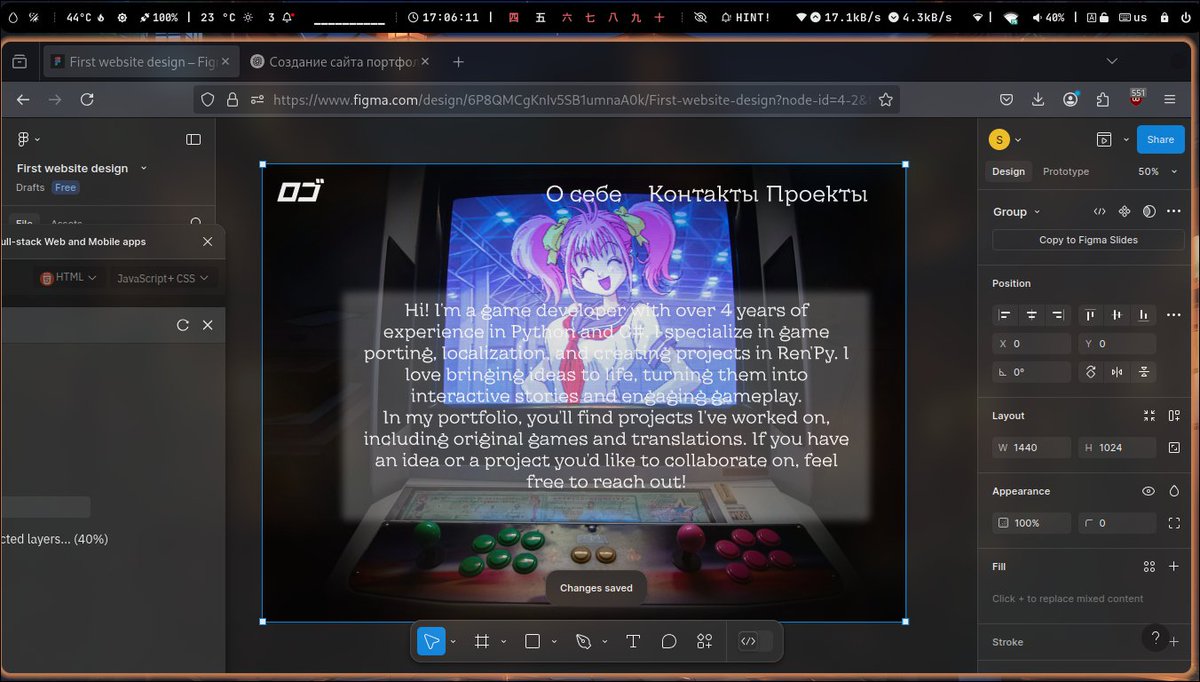
Task: Select the Pen tool
Action: [584, 641]
